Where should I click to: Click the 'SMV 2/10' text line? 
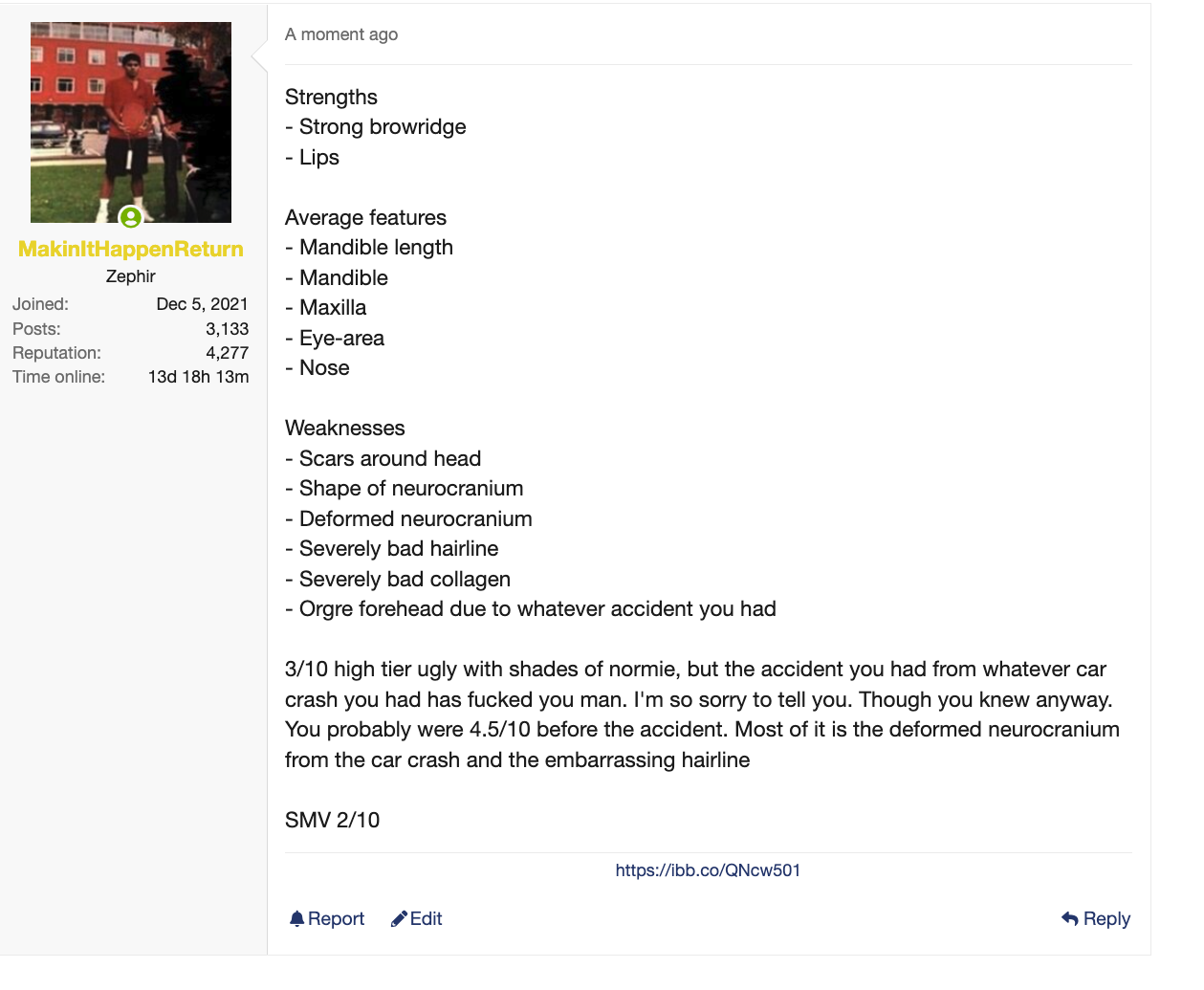pos(332,820)
